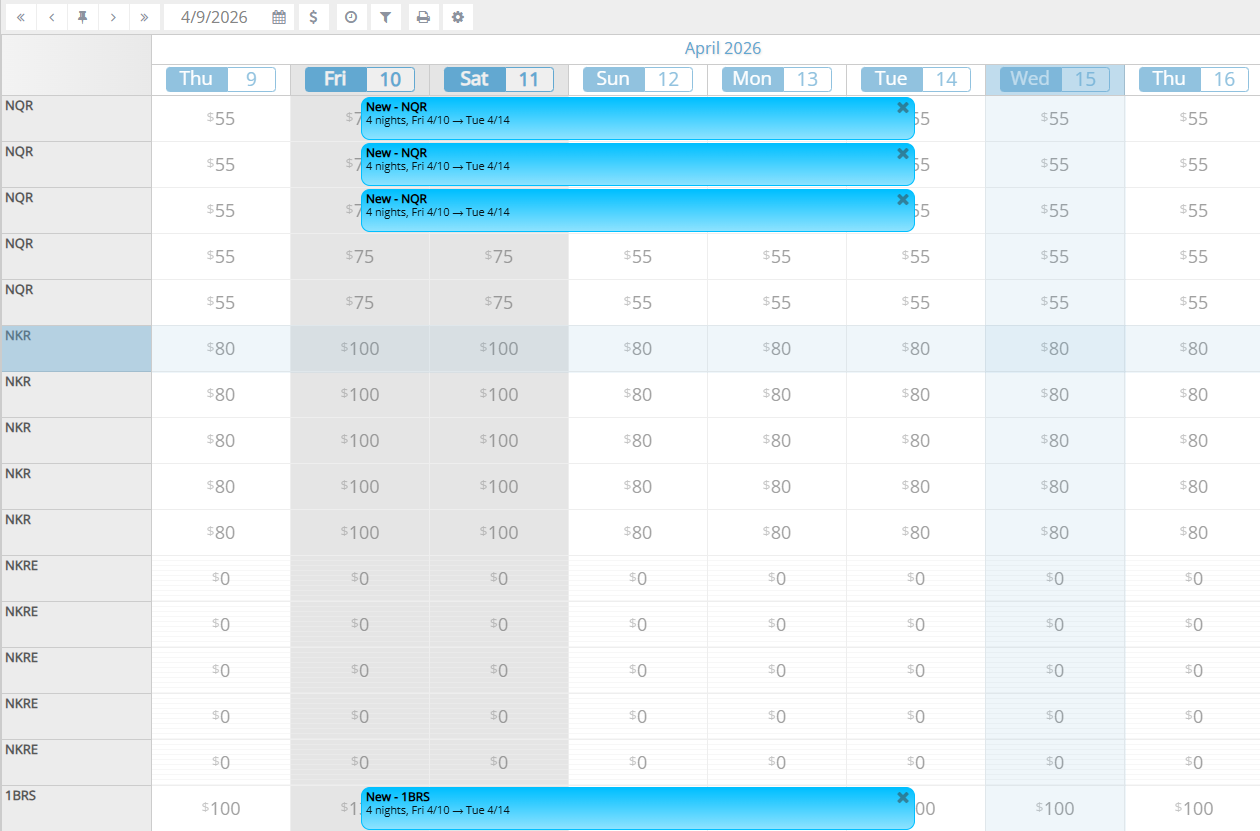Jump forward with the double-right arrow
The image size is (1260, 831).
click(145, 17)
